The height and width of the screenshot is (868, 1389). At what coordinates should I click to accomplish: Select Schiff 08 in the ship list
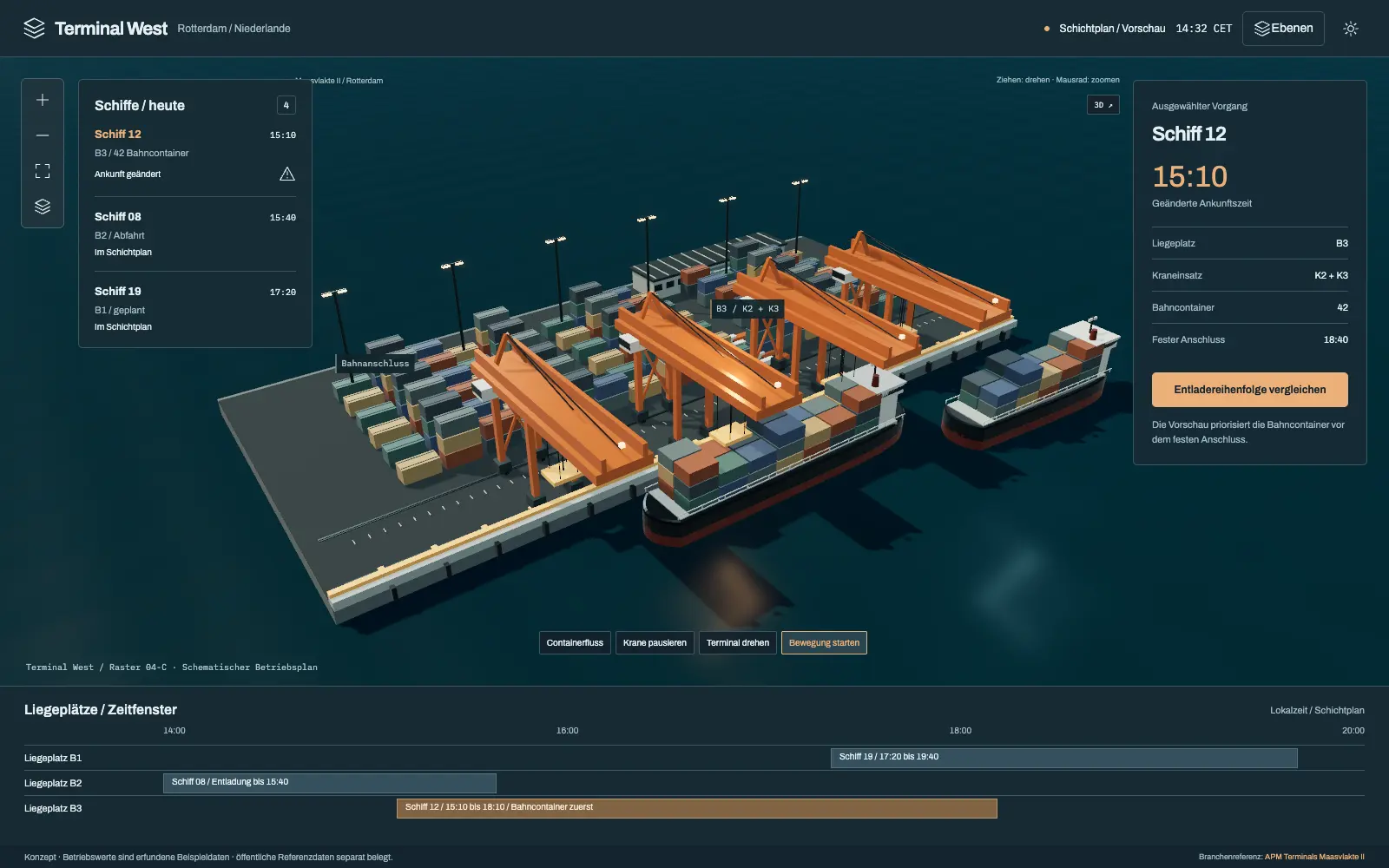tap(195, 234)
